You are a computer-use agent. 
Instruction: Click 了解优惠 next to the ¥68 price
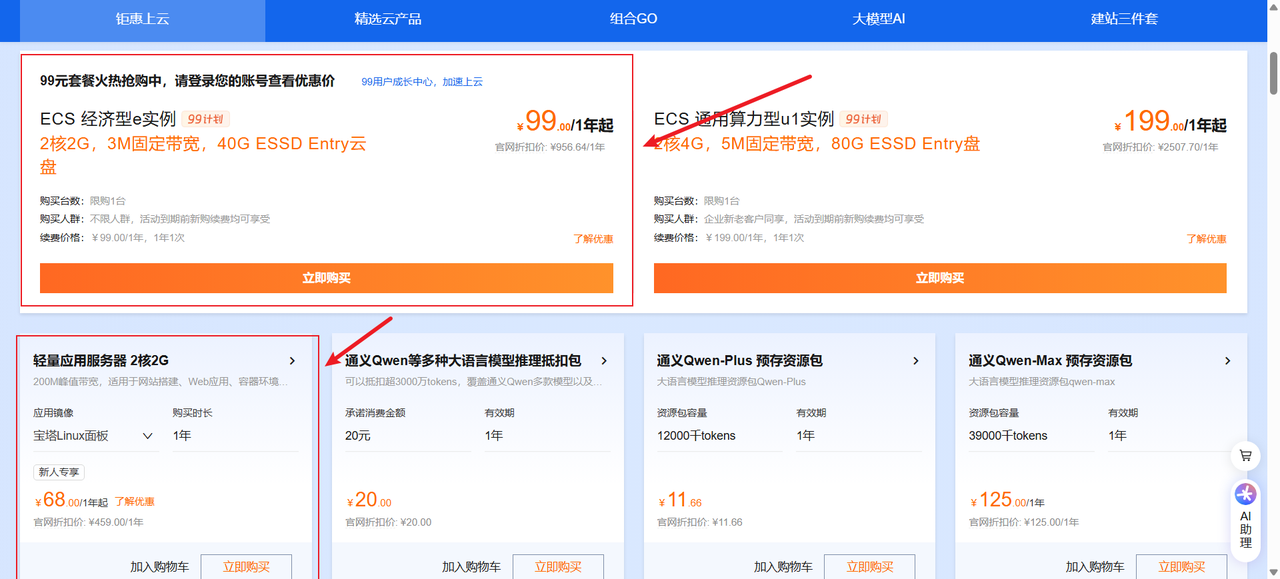pos(134,502)
